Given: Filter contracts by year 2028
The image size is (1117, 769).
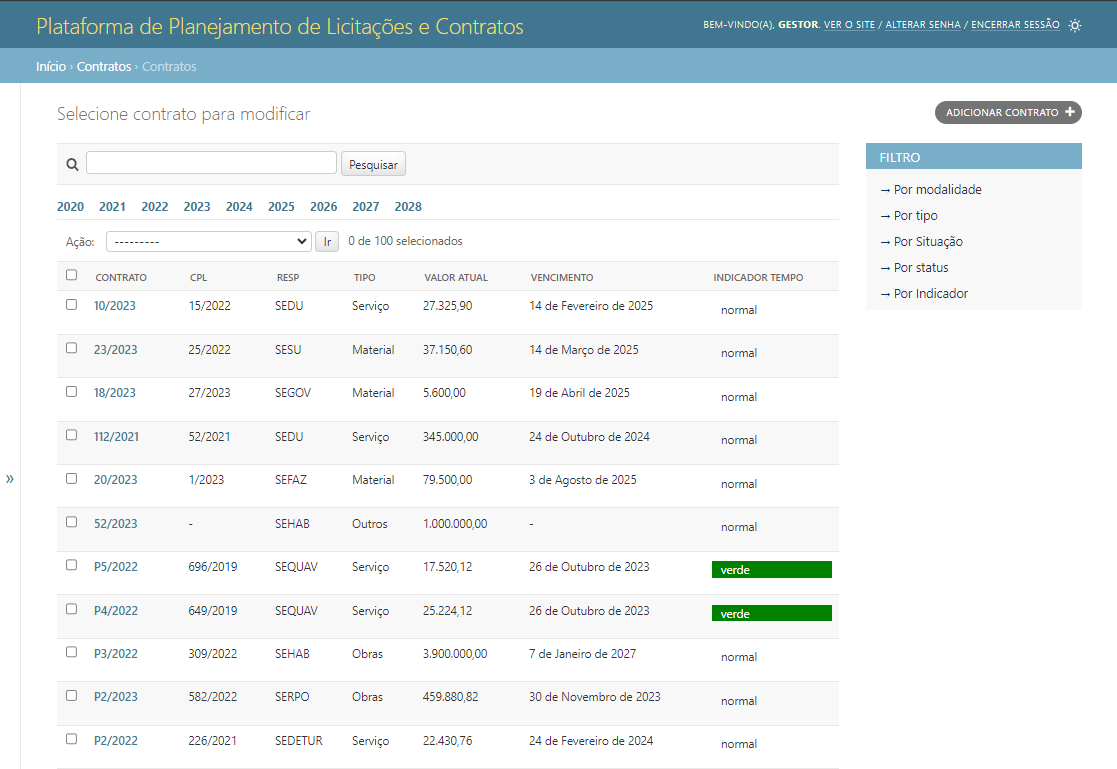Looking at the screenshot, I should click(408, 207).
